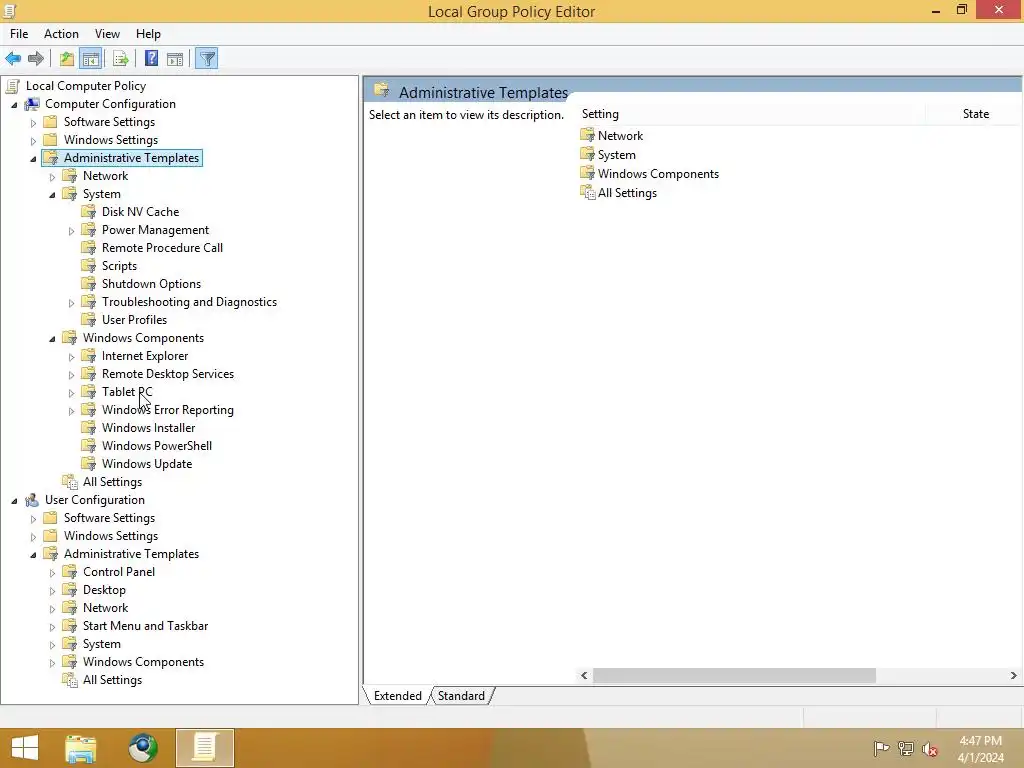Expand the Internet Explorer node

(71, 357)
